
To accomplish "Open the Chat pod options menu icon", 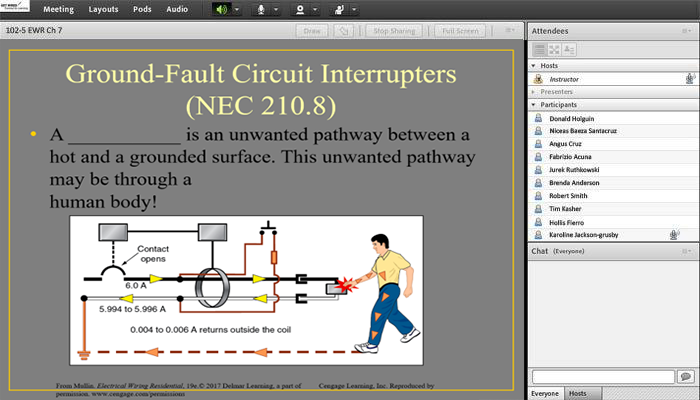I will click(x=687, y=251).
